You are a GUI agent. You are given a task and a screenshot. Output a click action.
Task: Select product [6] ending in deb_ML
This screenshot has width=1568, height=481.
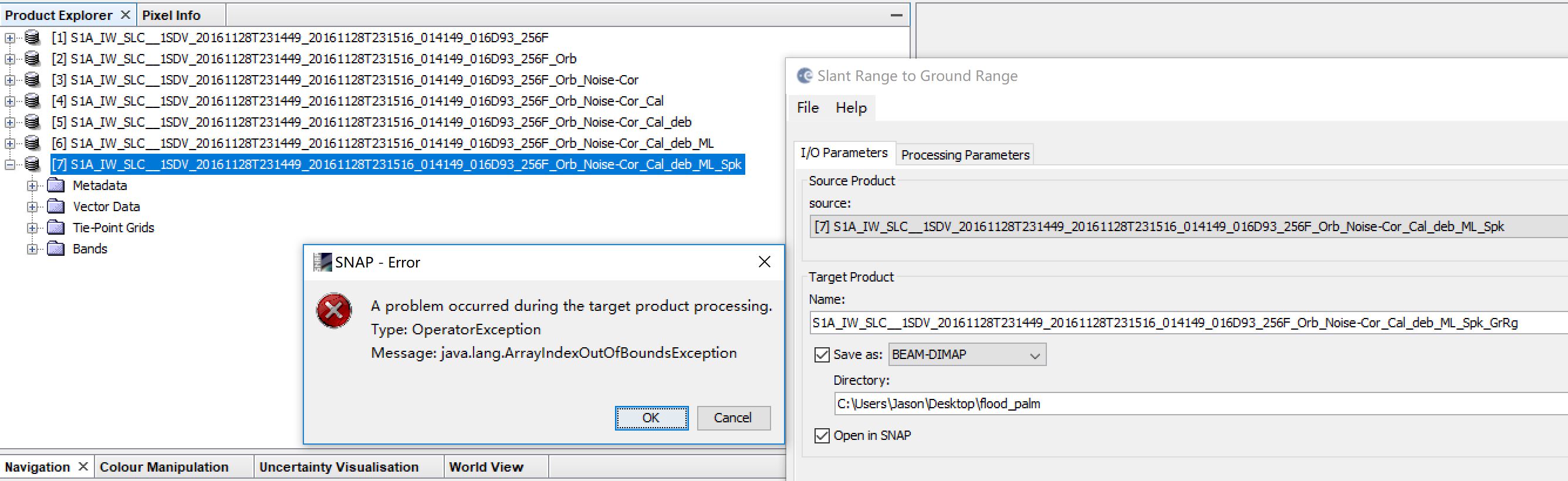pyautogui.click(x=382, y=143)
